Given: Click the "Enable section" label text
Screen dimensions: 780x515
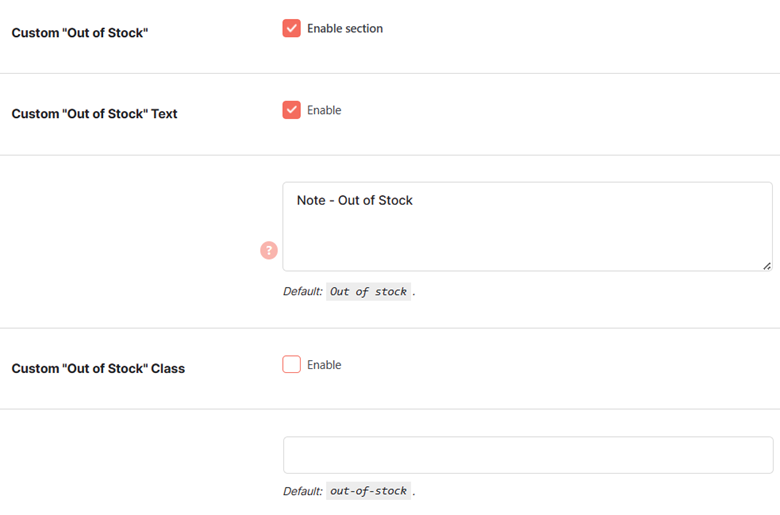Looking at the screenshot, I should (345, 28).
